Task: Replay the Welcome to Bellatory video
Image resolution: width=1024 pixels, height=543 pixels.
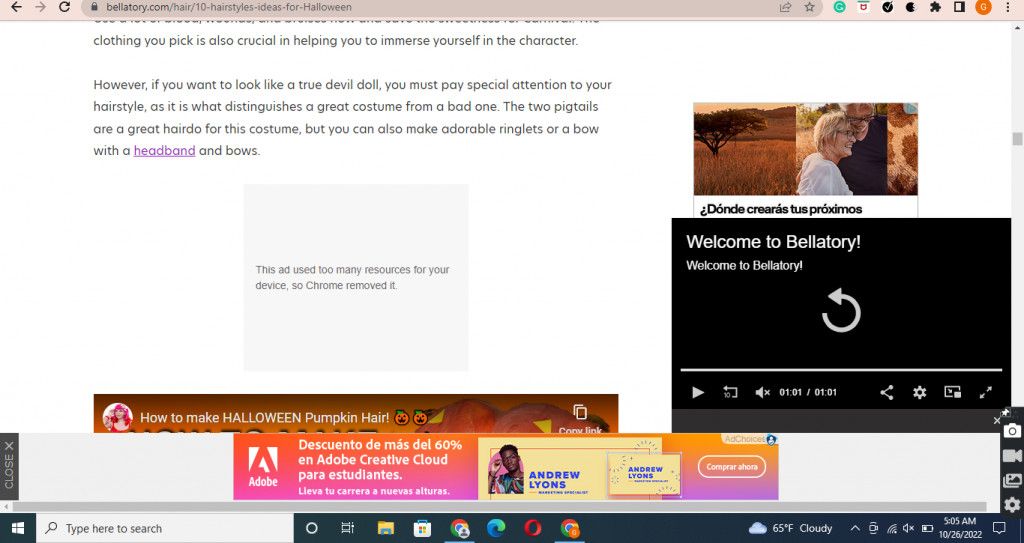Action: click(841, 311)
